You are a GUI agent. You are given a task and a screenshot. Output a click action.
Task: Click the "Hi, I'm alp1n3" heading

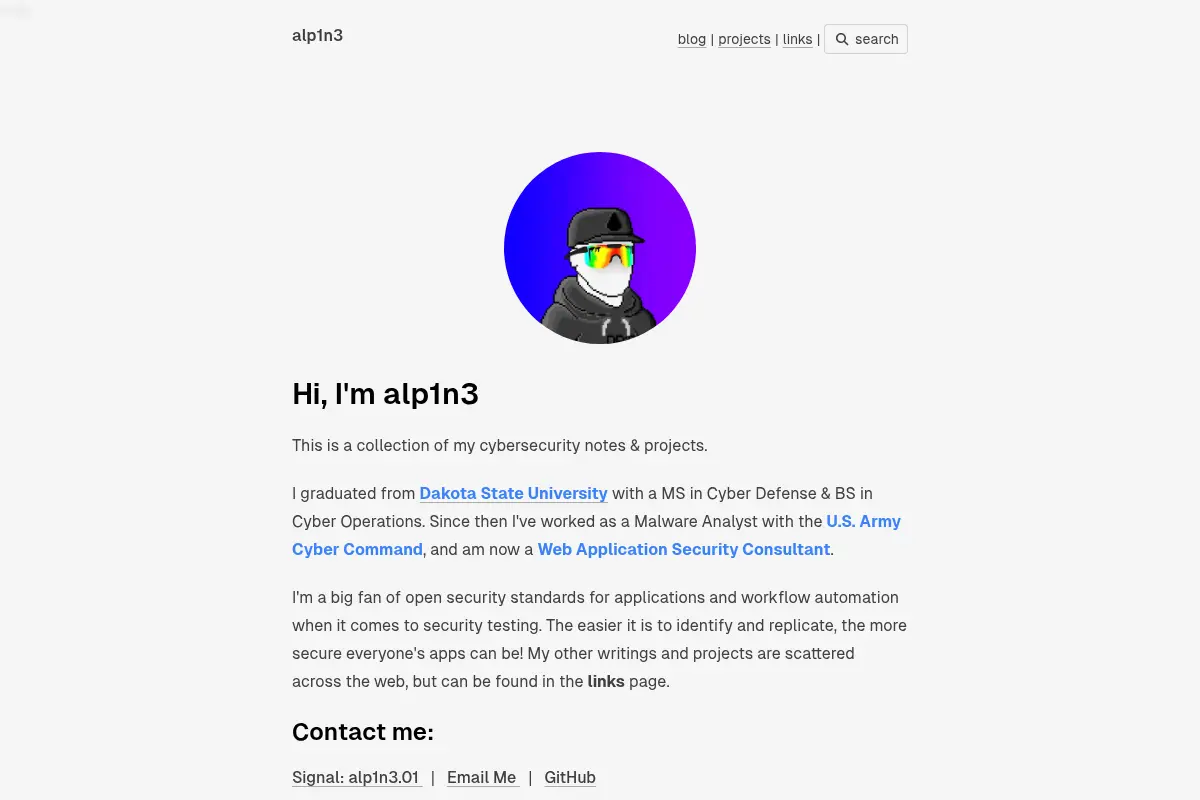(385, 394)
